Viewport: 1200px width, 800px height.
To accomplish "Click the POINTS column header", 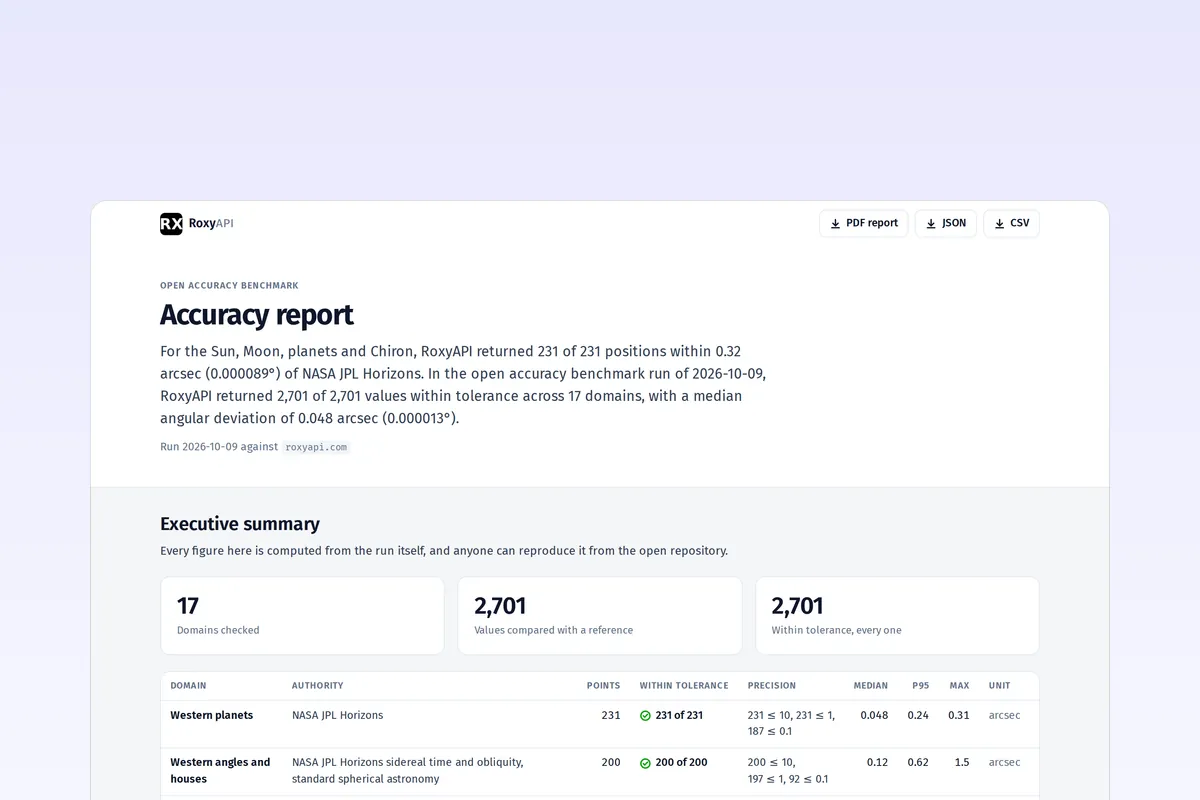I will click(x=603, y=686).
